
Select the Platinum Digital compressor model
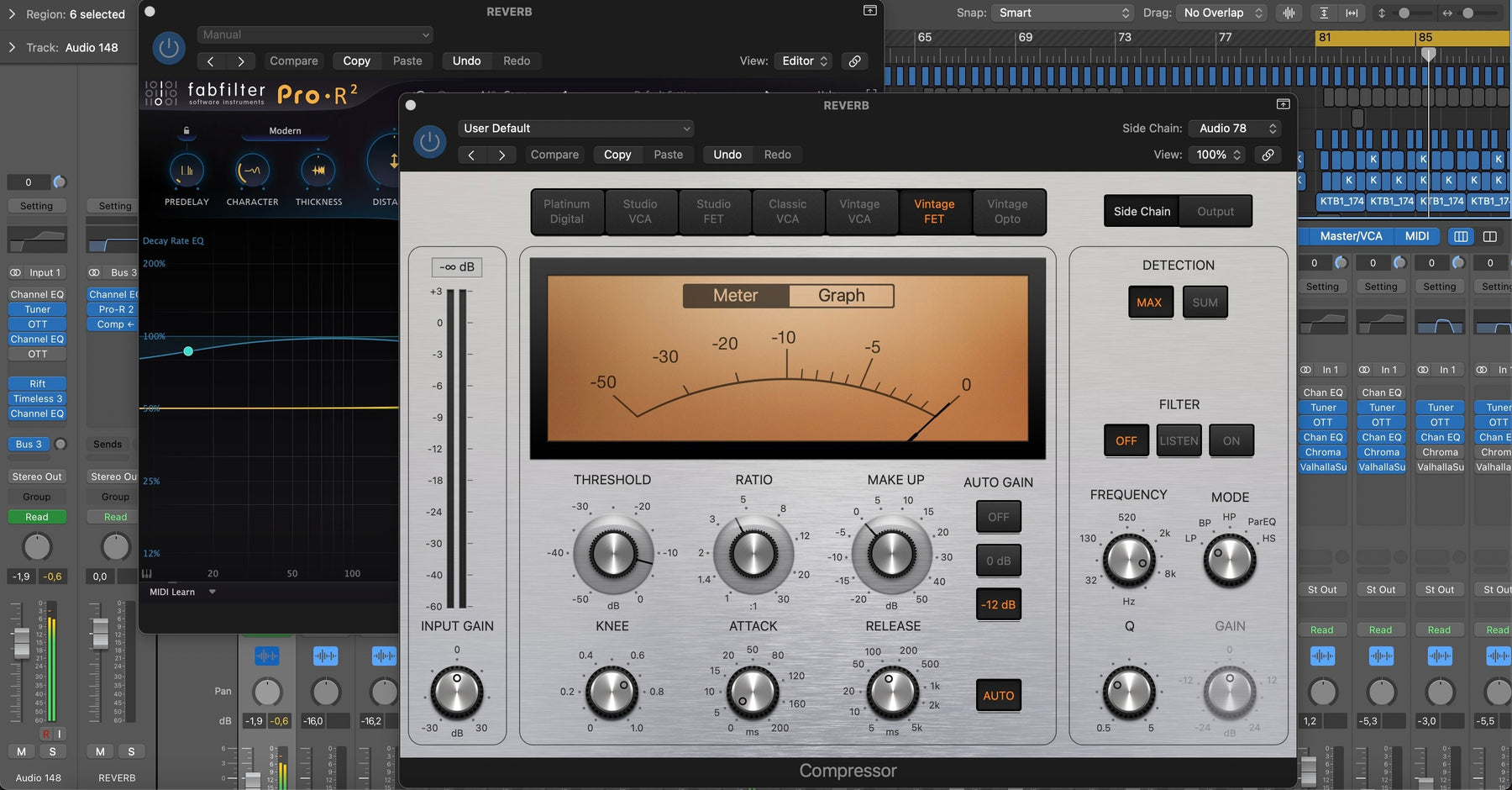pyautogui.click(x=567, y=212)
